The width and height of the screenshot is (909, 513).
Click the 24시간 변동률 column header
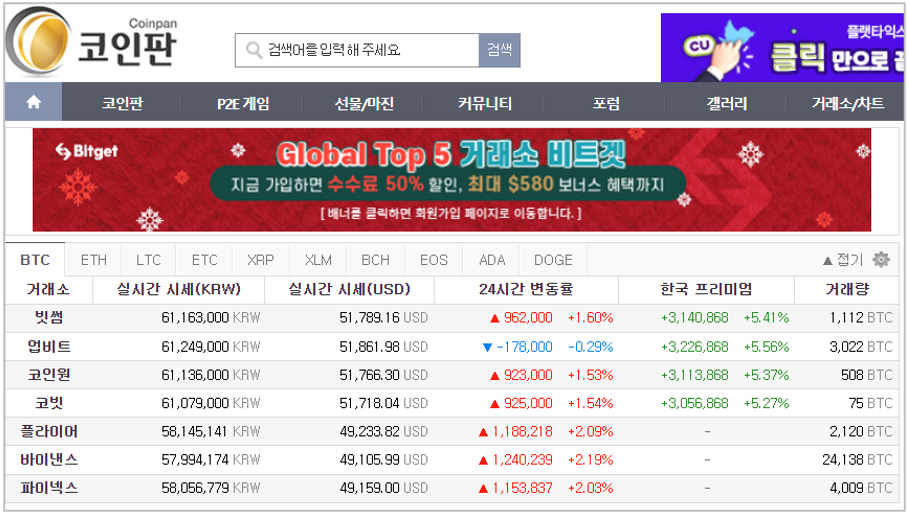click(x=526, y=289)
